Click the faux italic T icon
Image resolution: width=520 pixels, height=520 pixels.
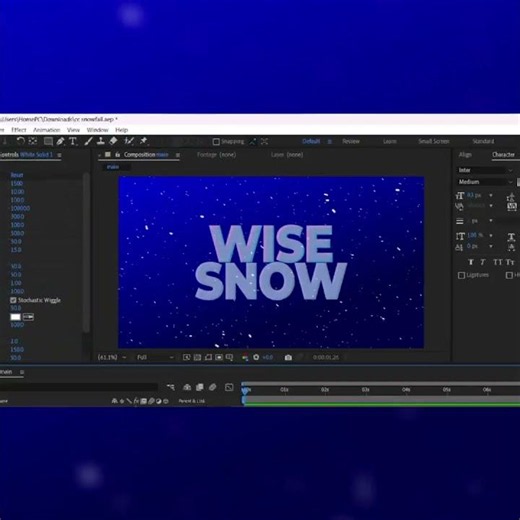point(483,262)
